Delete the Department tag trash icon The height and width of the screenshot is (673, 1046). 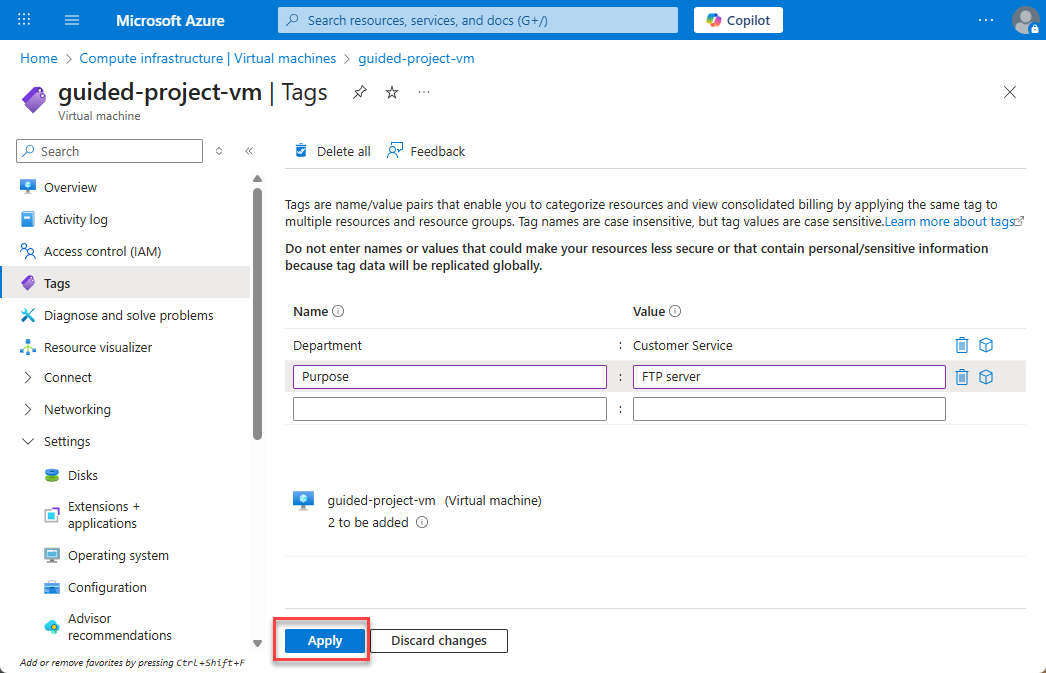click(x=962, y=345)
